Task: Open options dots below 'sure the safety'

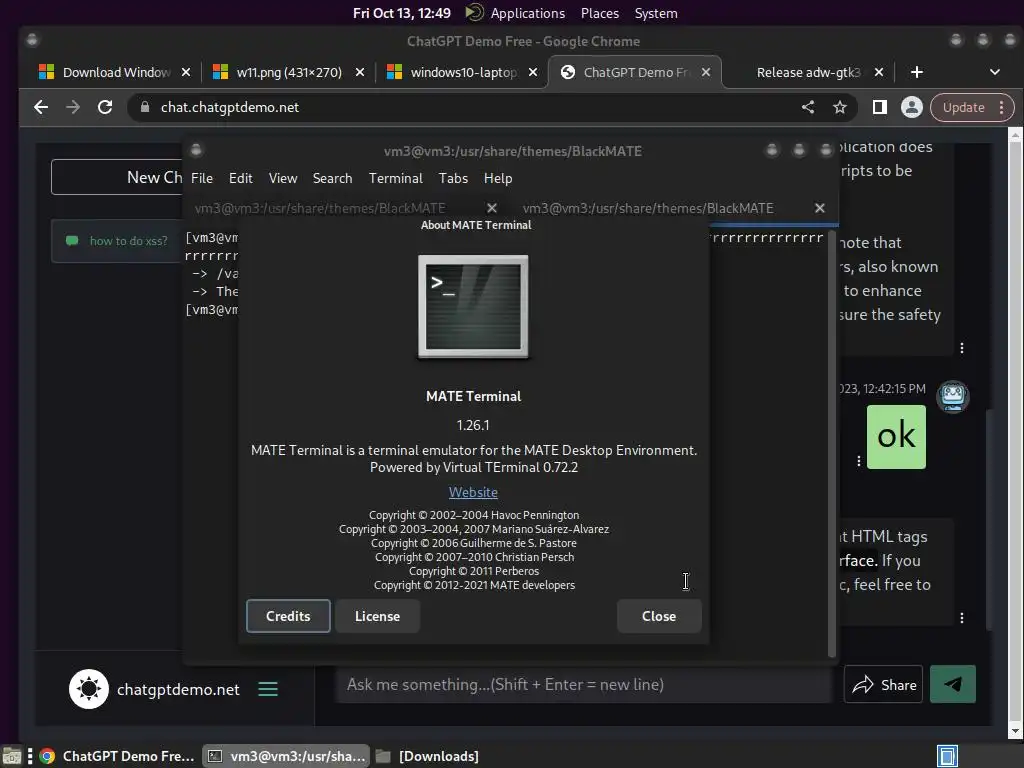Action: (962, 348)
